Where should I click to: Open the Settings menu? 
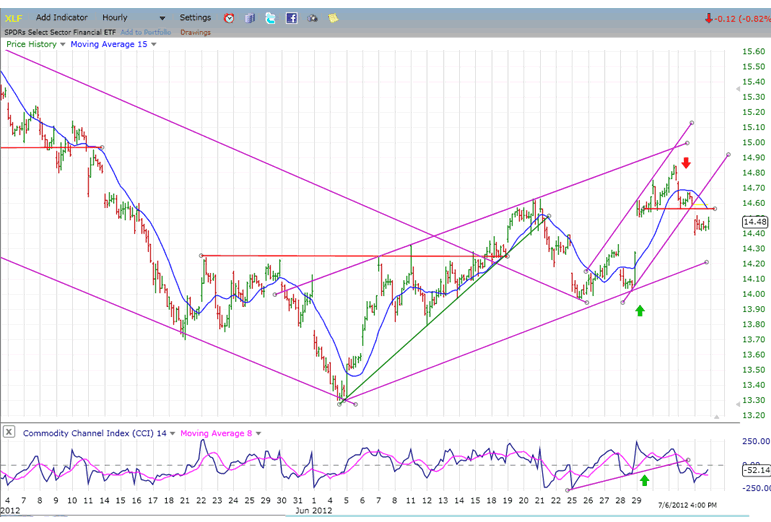[x=195, y=18]
